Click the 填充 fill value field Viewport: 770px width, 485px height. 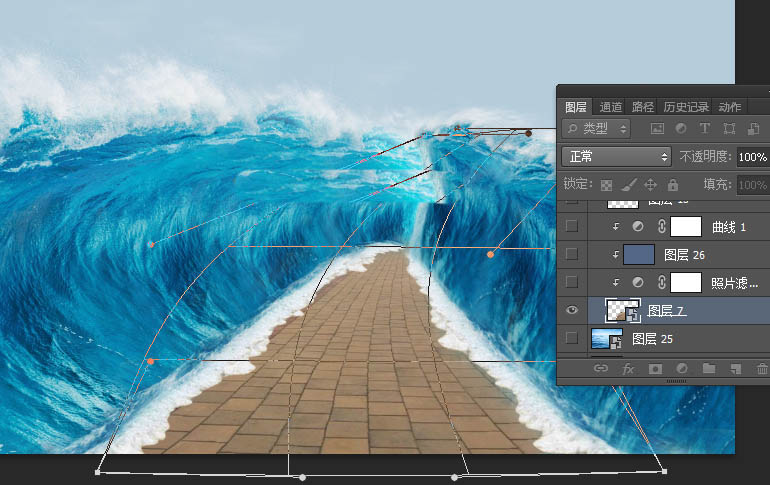coord(754,185)
